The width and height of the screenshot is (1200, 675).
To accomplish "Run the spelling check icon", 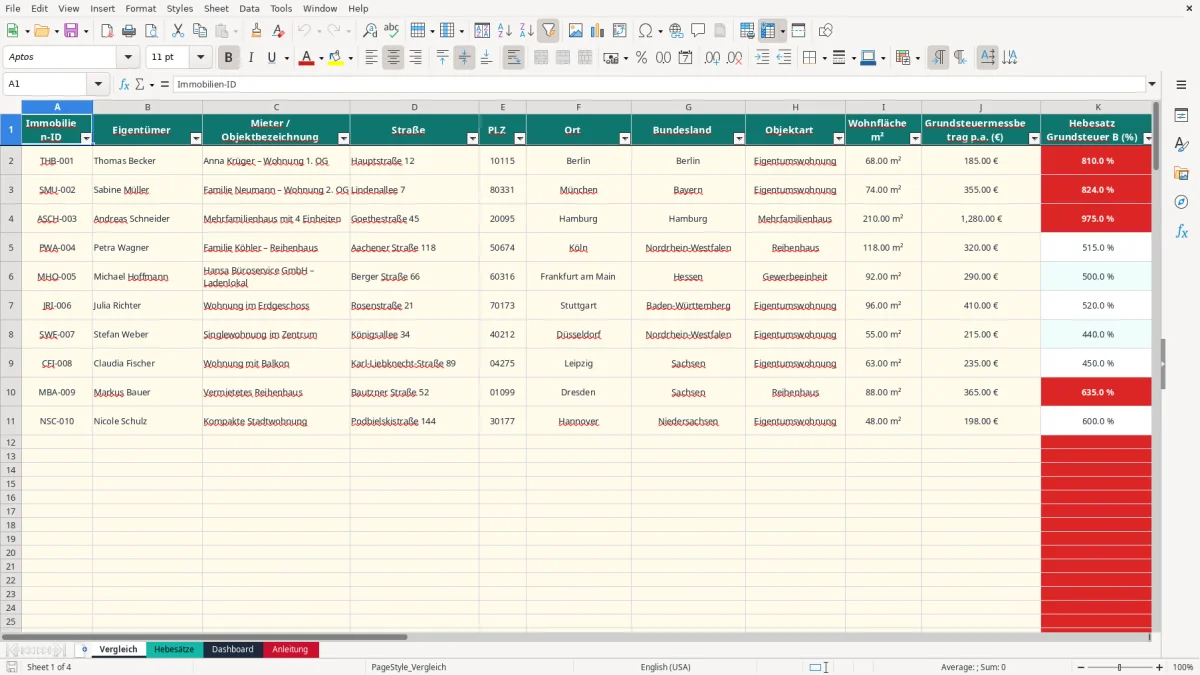I will pos(392,31).
